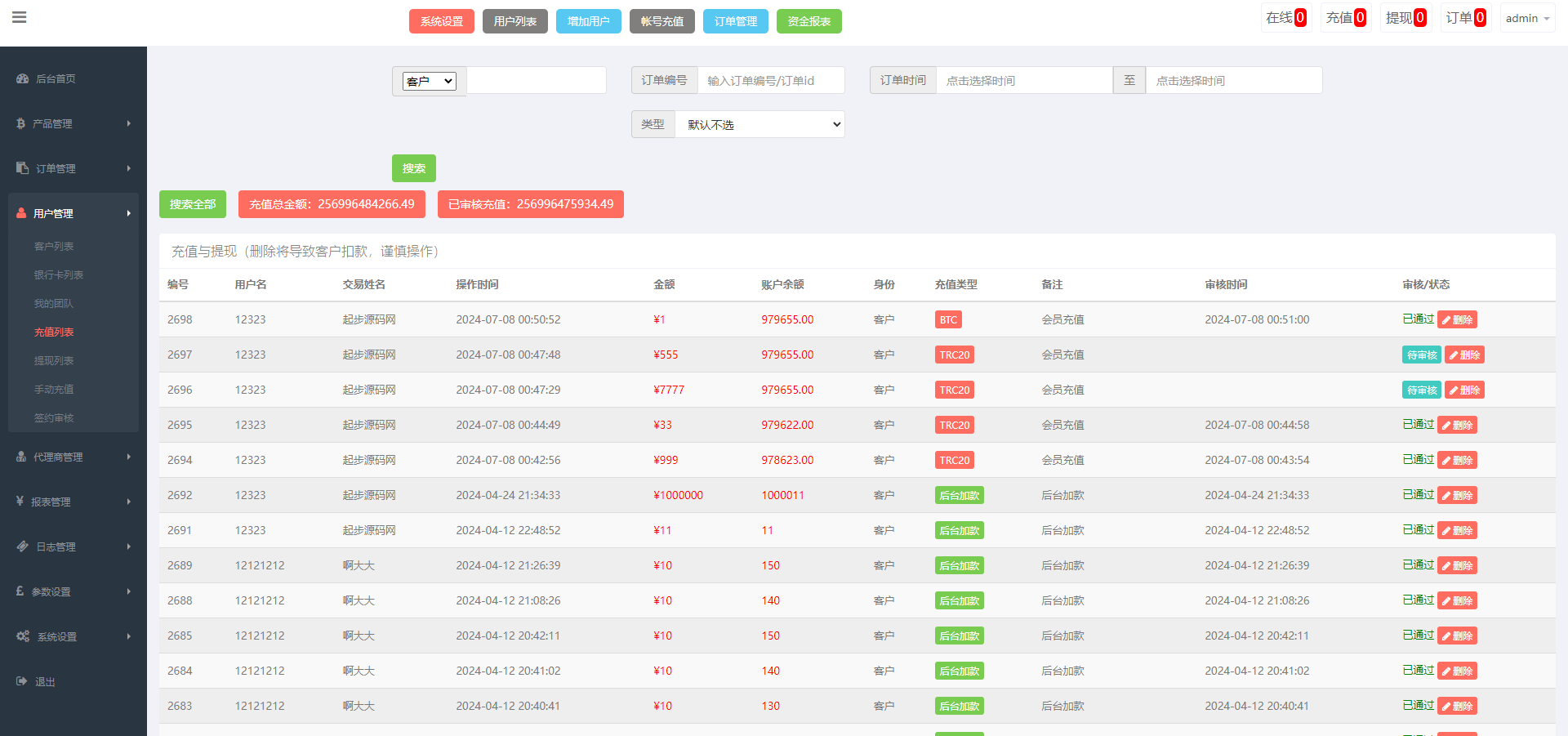
Task: Open the 客户 identity dropdown
Action: tap(429, 81)
